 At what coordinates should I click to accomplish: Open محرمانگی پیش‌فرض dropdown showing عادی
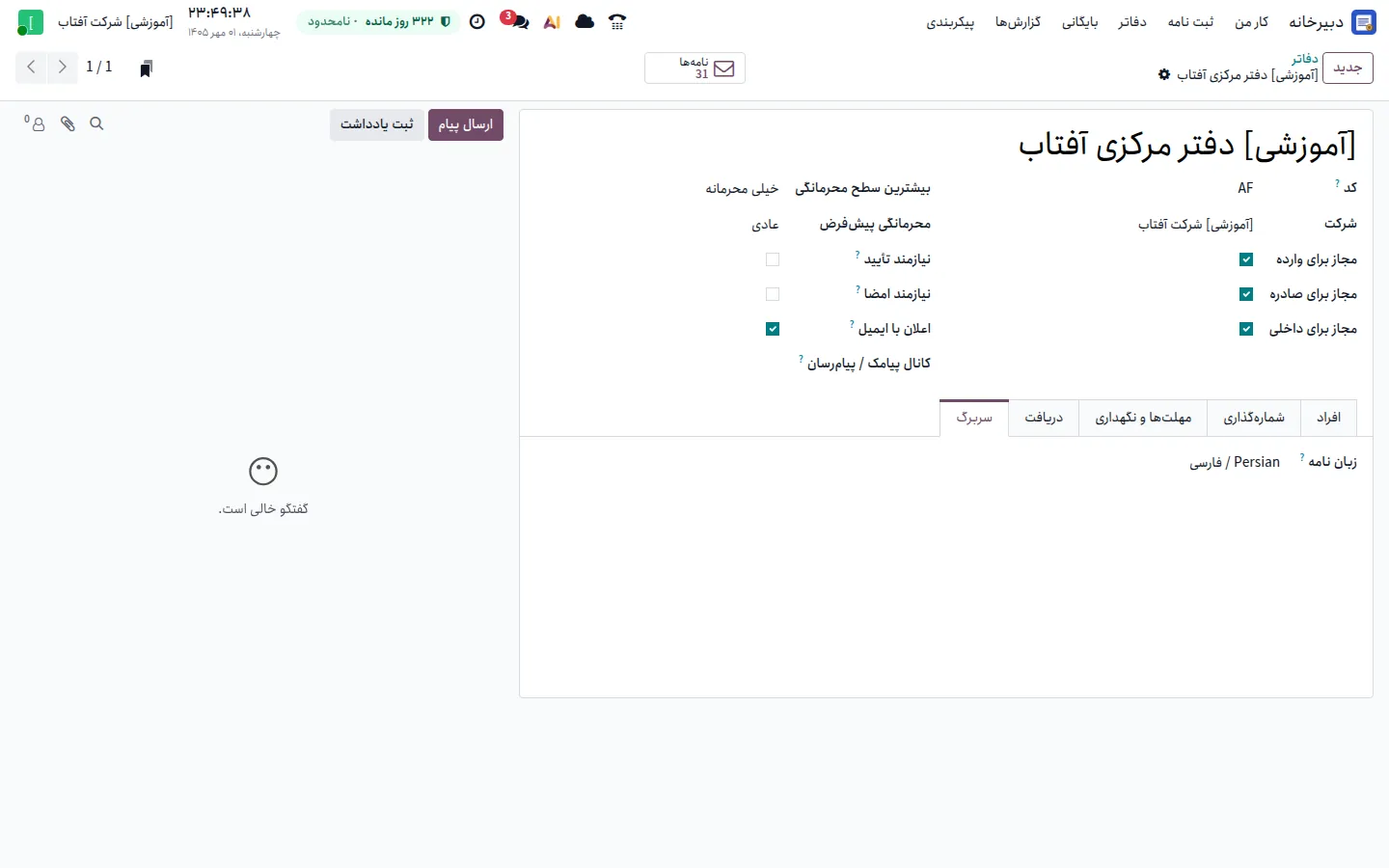[x=659, y=225]
